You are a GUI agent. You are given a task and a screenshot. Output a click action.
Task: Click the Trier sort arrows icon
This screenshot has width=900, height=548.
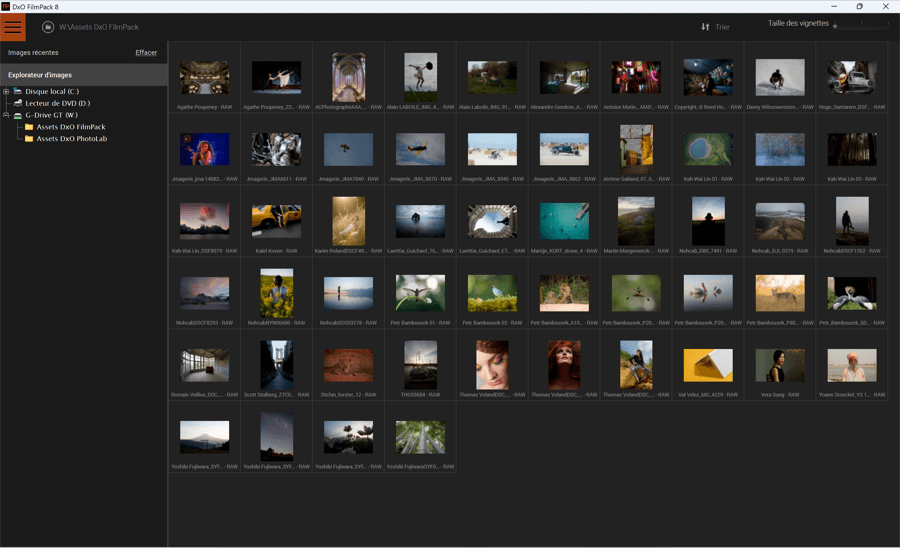pos(705,27)
